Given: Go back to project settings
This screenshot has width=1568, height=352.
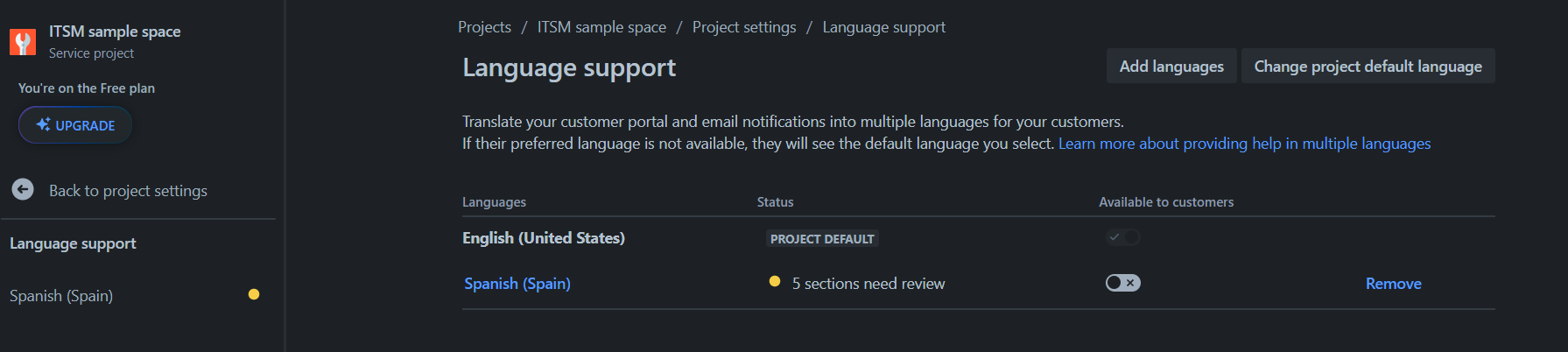Looking at the screenshot, I should [x=128, y=191].
